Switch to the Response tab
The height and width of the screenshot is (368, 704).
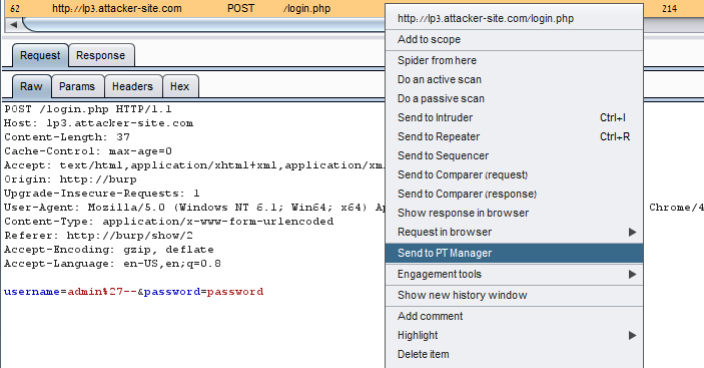coord(101,56)
